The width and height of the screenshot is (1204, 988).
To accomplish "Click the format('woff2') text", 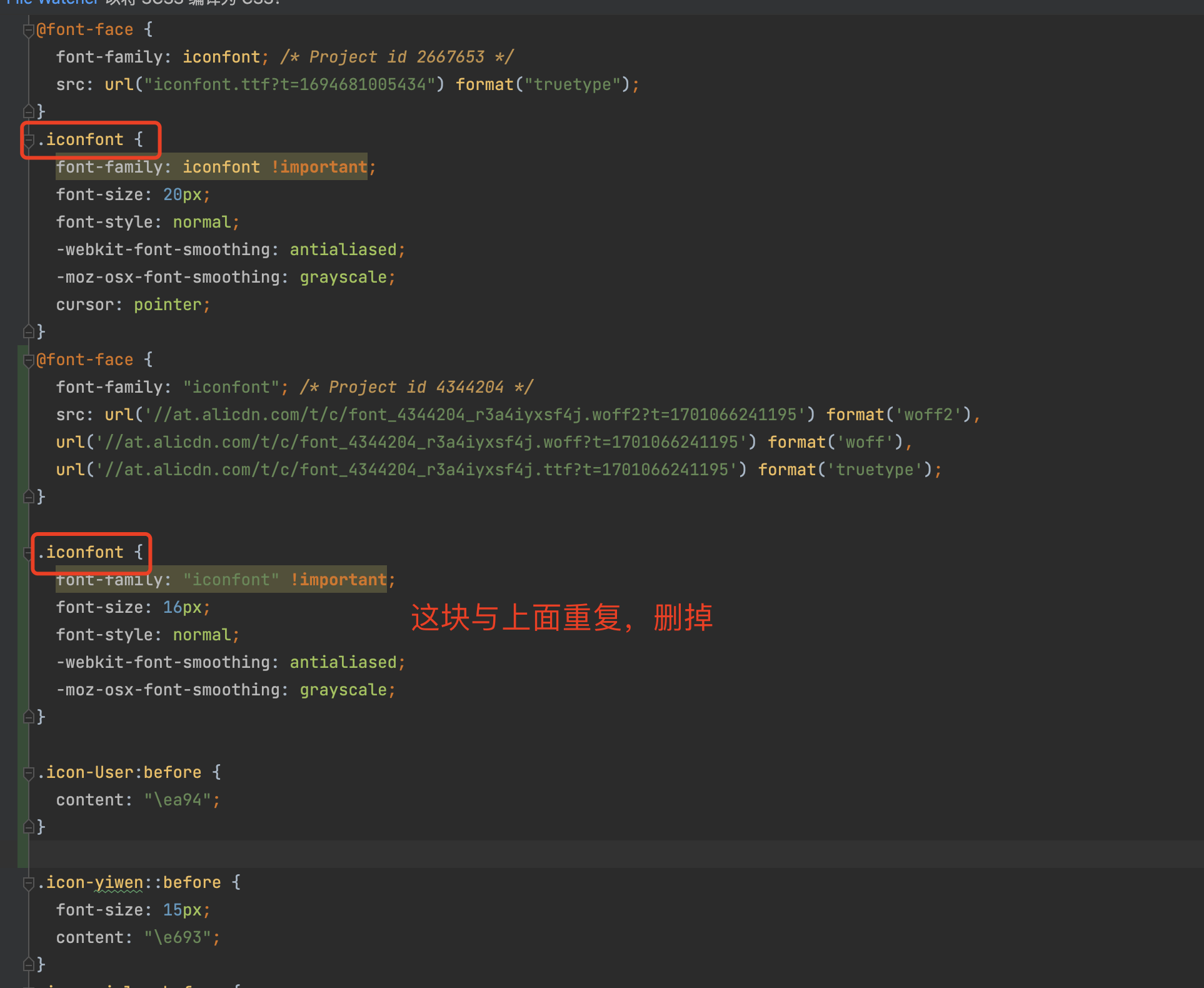I will coord(898,415).
